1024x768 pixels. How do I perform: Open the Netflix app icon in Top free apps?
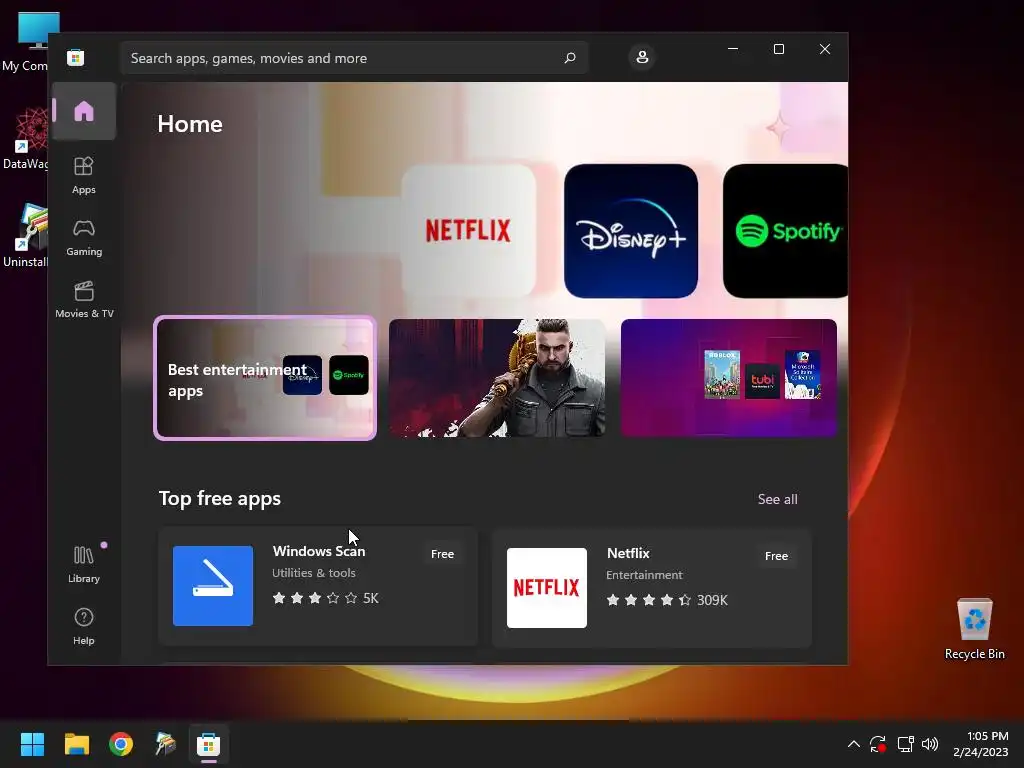point(547,588)
